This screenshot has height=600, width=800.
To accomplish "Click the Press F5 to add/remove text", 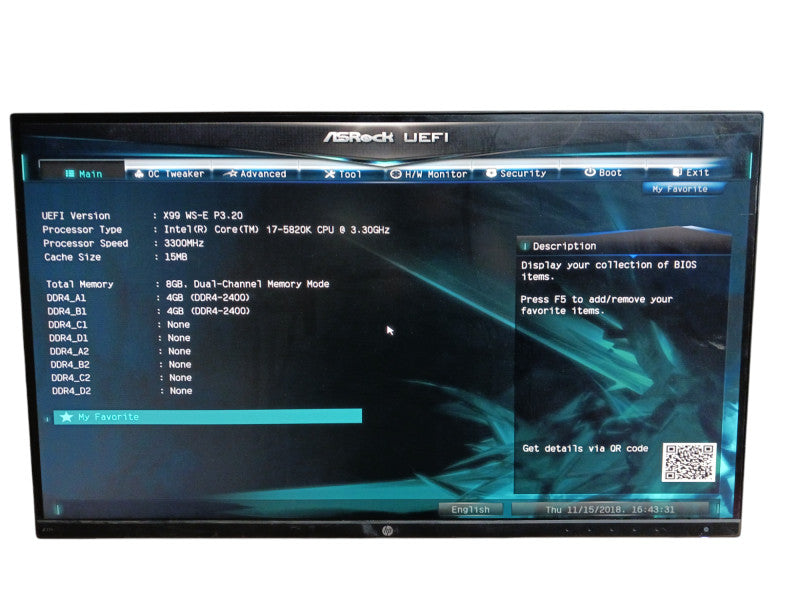I will pyautogui.click(x=596, y=305).
